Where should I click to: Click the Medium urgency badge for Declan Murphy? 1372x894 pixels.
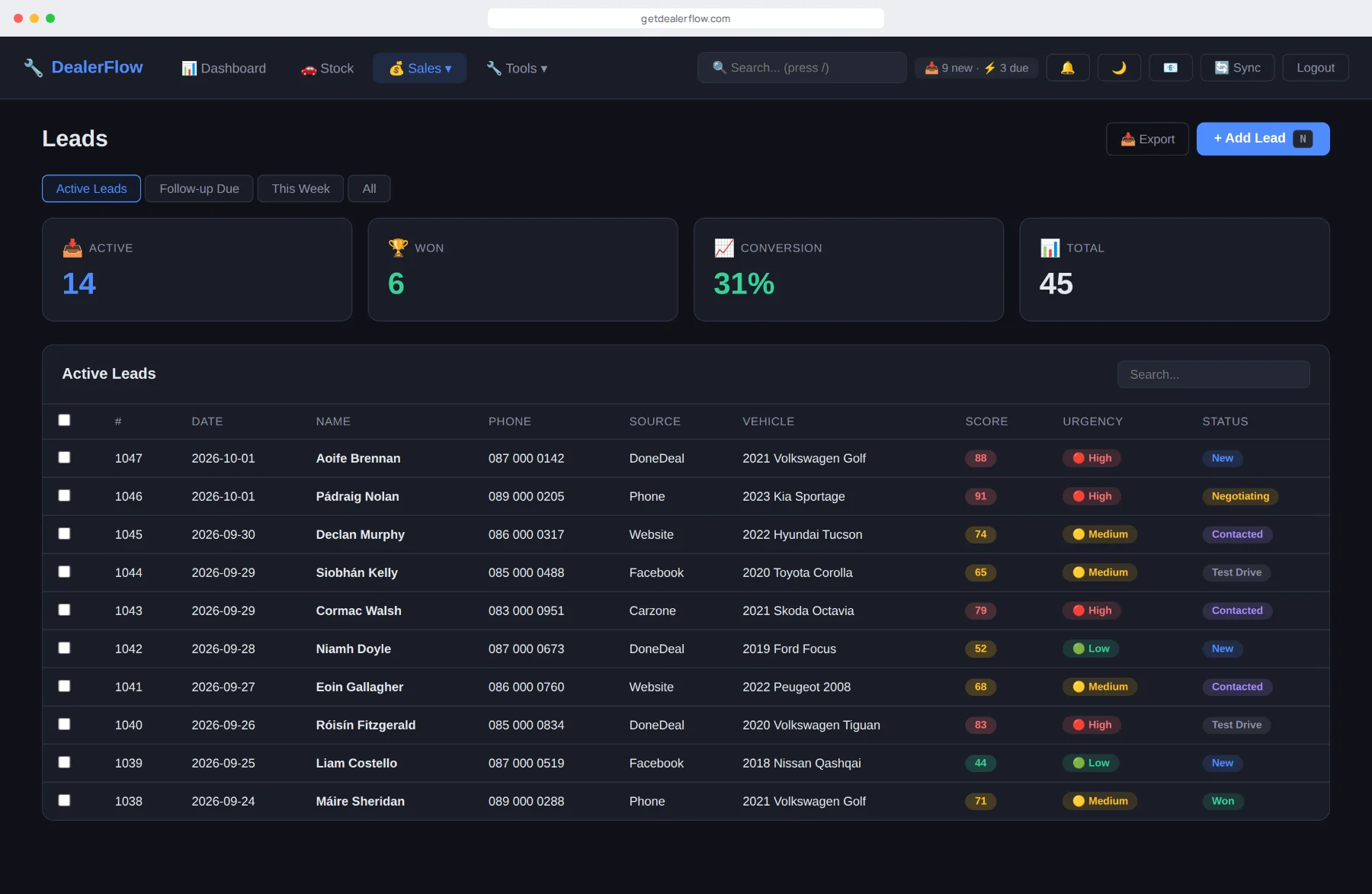coord(1100,534)
